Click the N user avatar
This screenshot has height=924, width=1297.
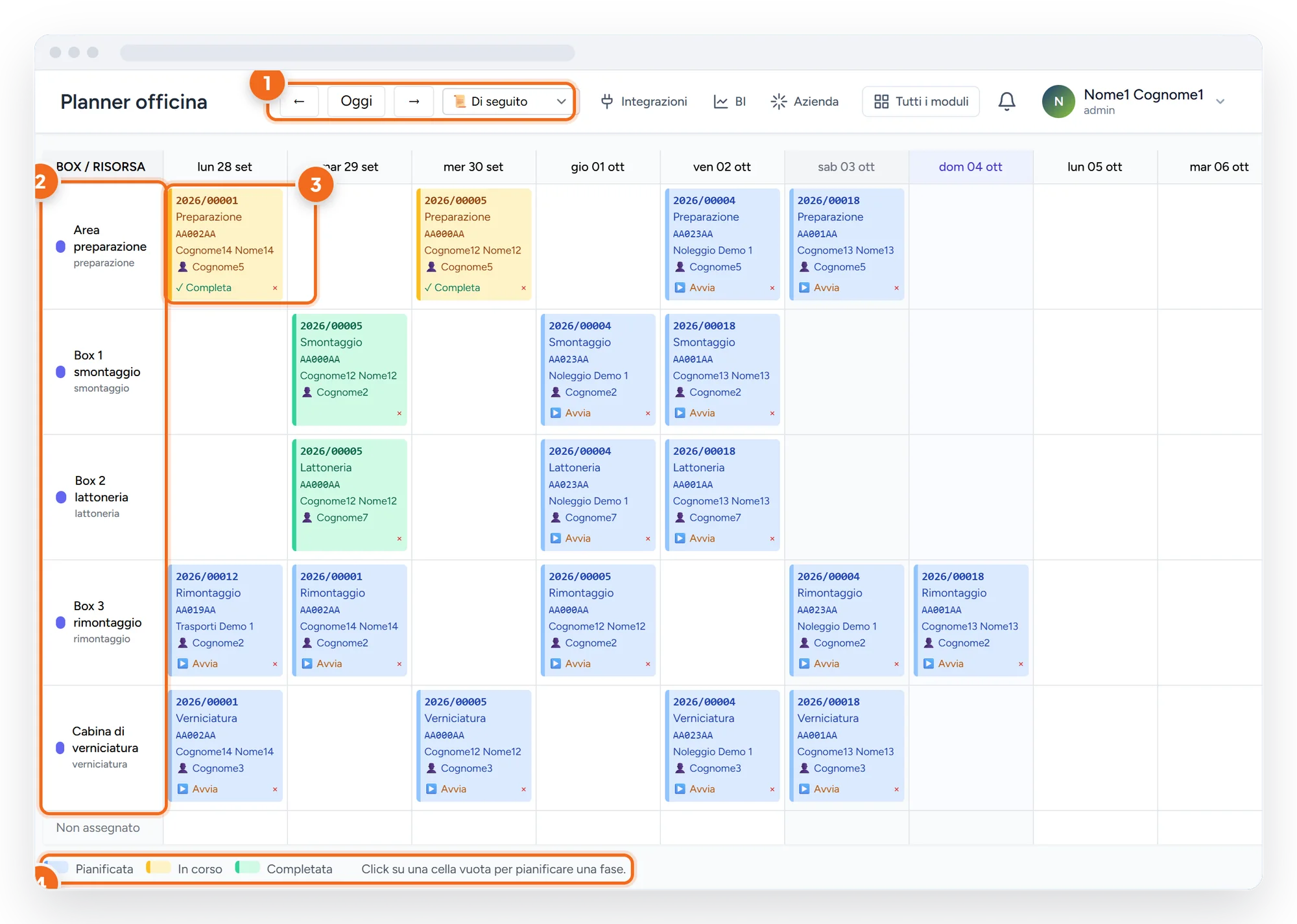coord(1058,102)
